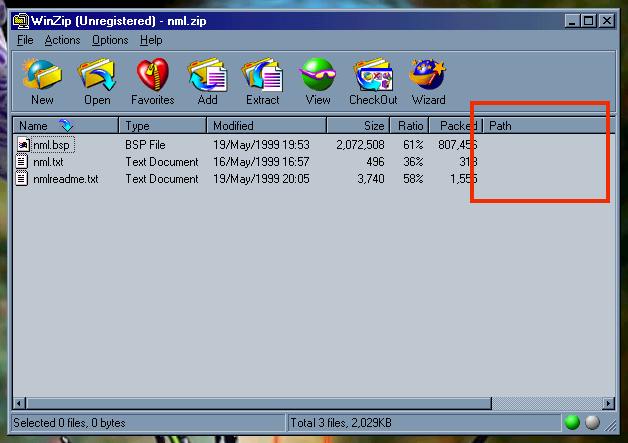Maximize the WinZip window
Screen dimensions: 628x443
coord(589,21)
